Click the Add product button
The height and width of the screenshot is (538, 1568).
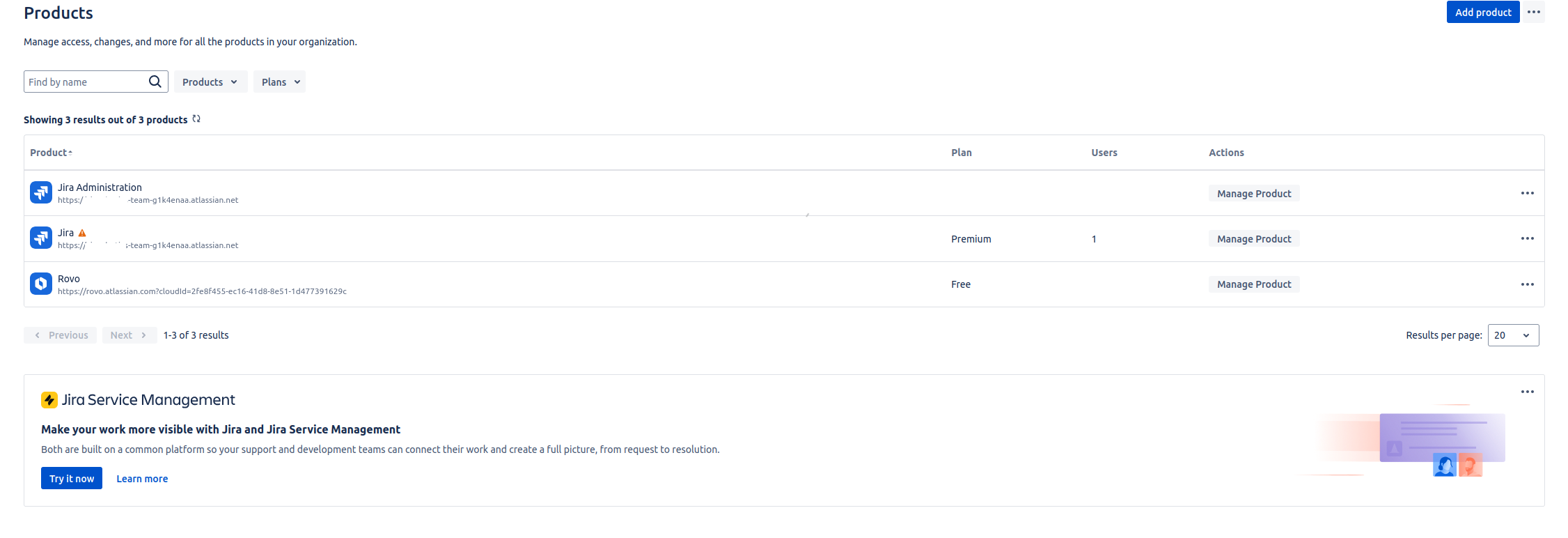[1483, 12]
